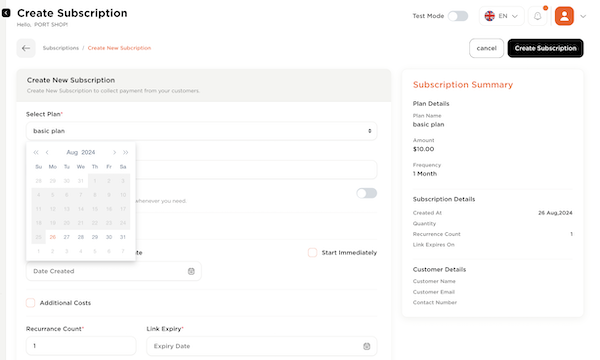
Task: Go to next year in calendar
Action: coord(126,152)
